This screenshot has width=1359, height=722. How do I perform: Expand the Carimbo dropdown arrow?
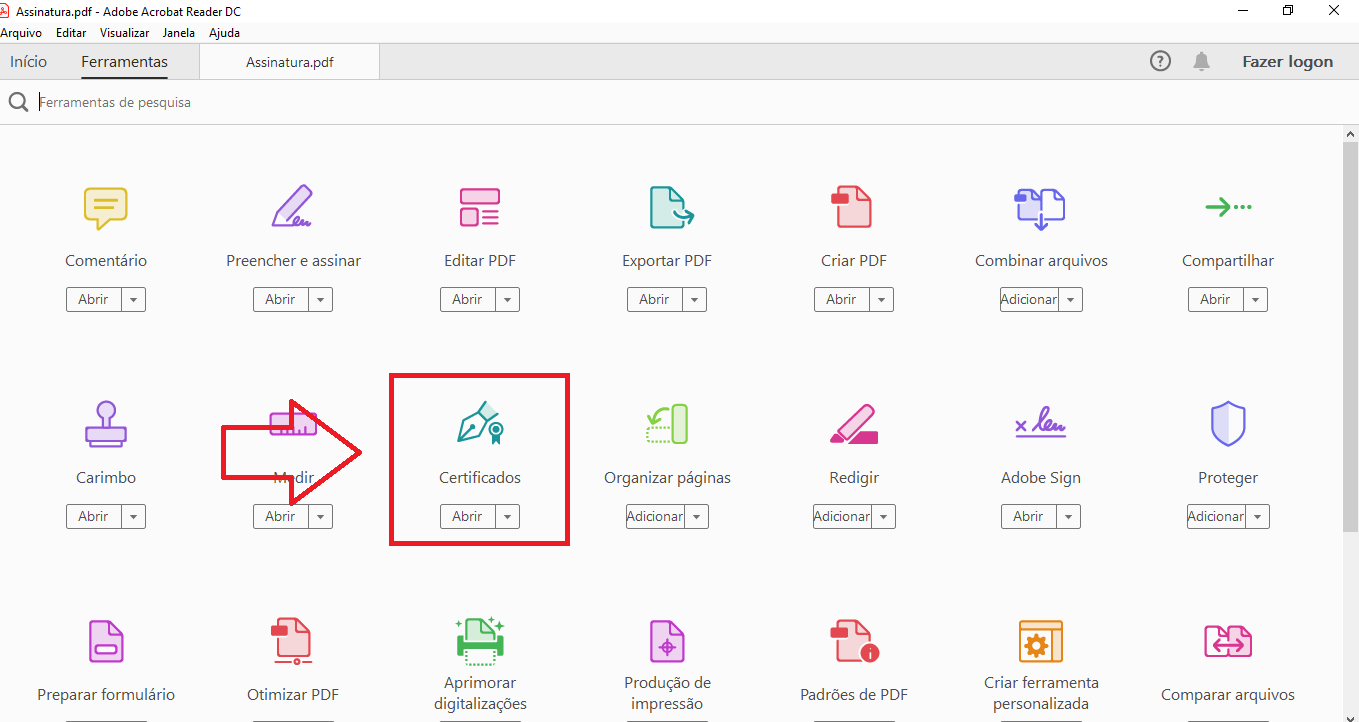point(134,516)
